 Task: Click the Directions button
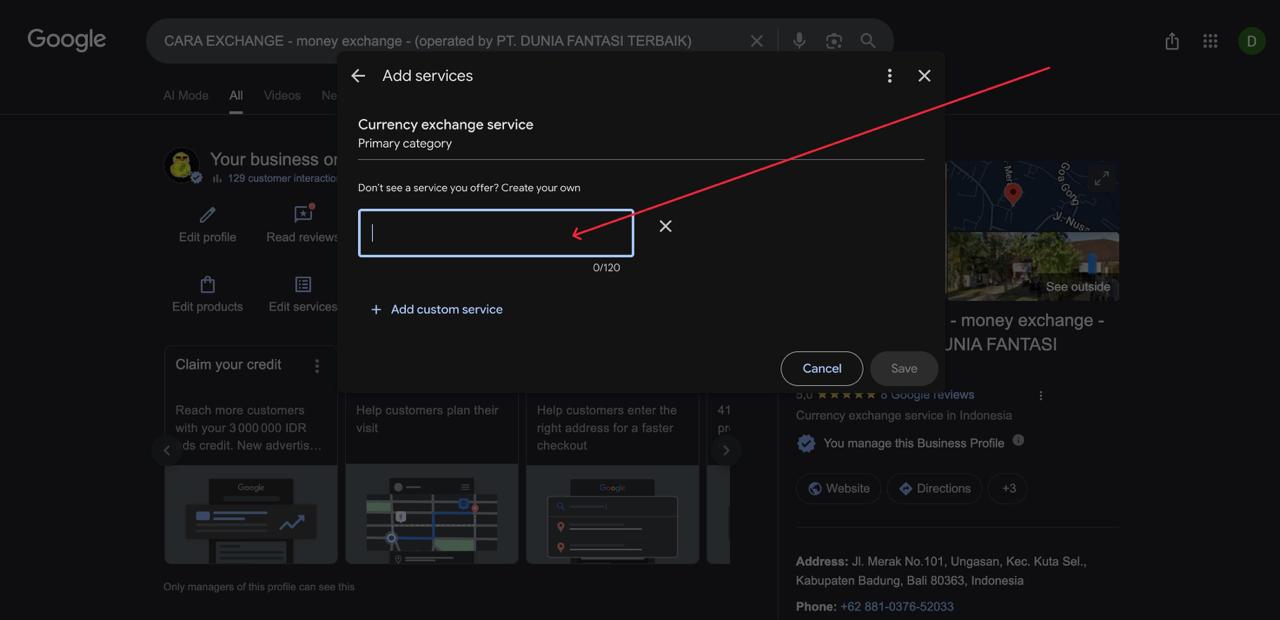(x=934, y=488)
